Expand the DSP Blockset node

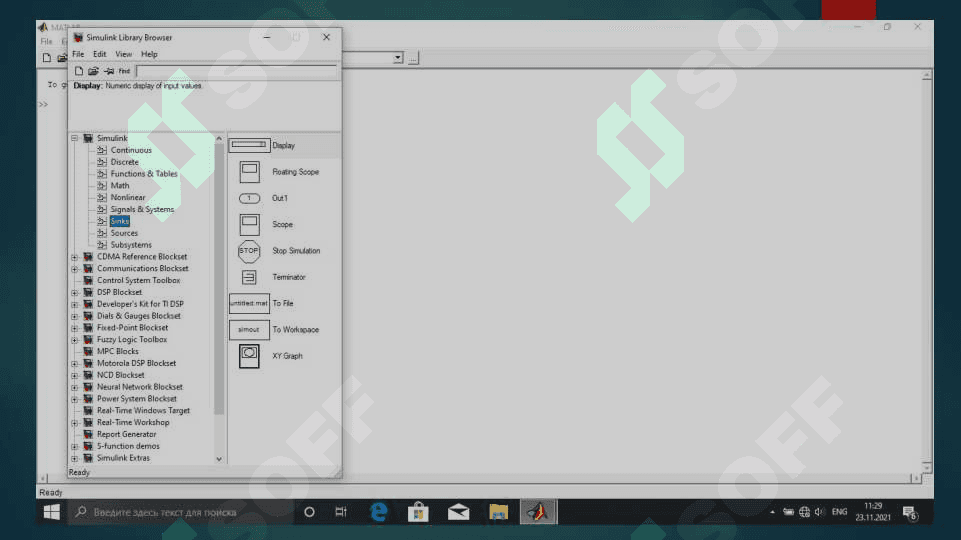[74, 292]
